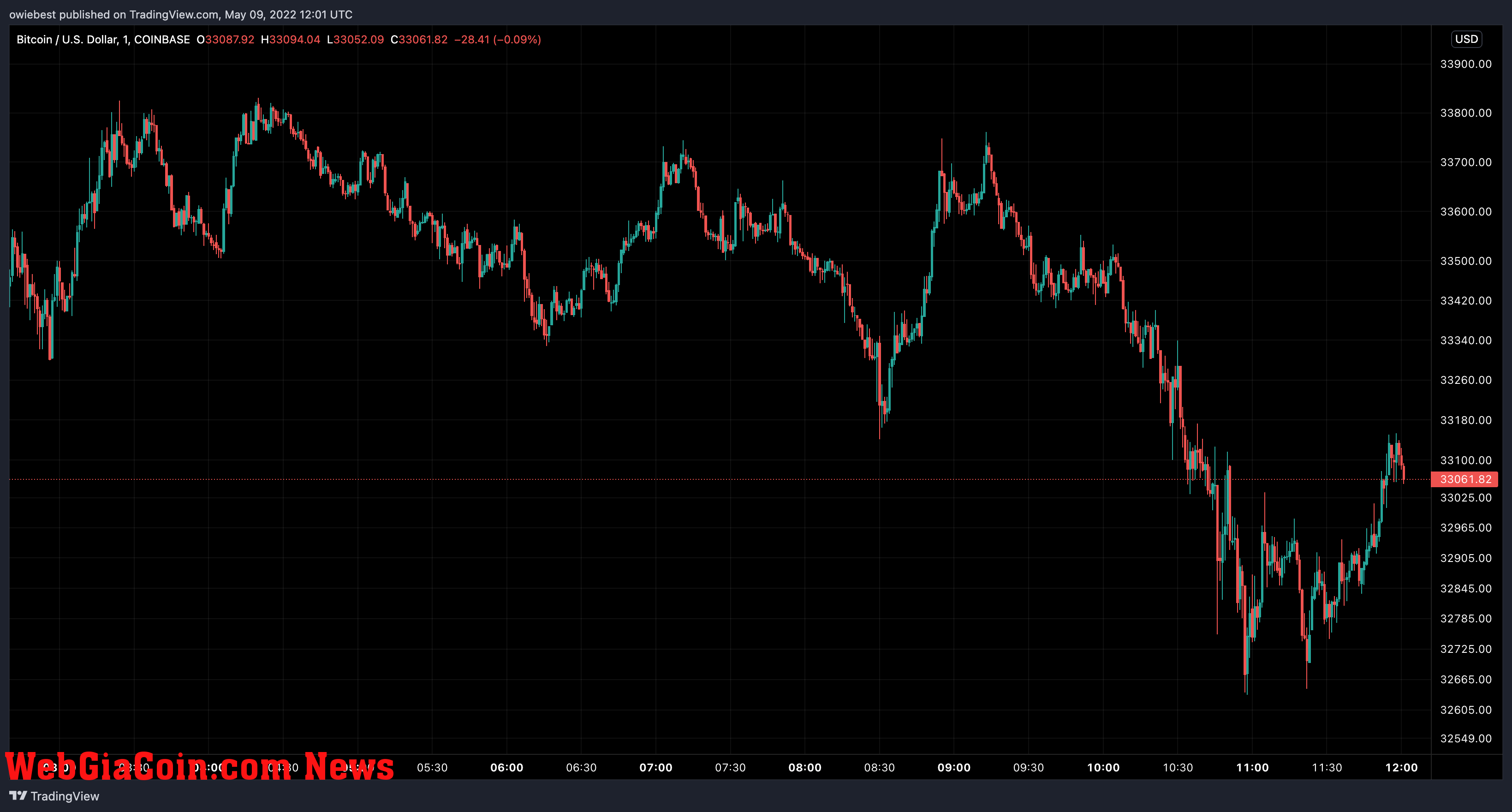
Task: Click the 33260.00 price axis label
Action: 1465,380
